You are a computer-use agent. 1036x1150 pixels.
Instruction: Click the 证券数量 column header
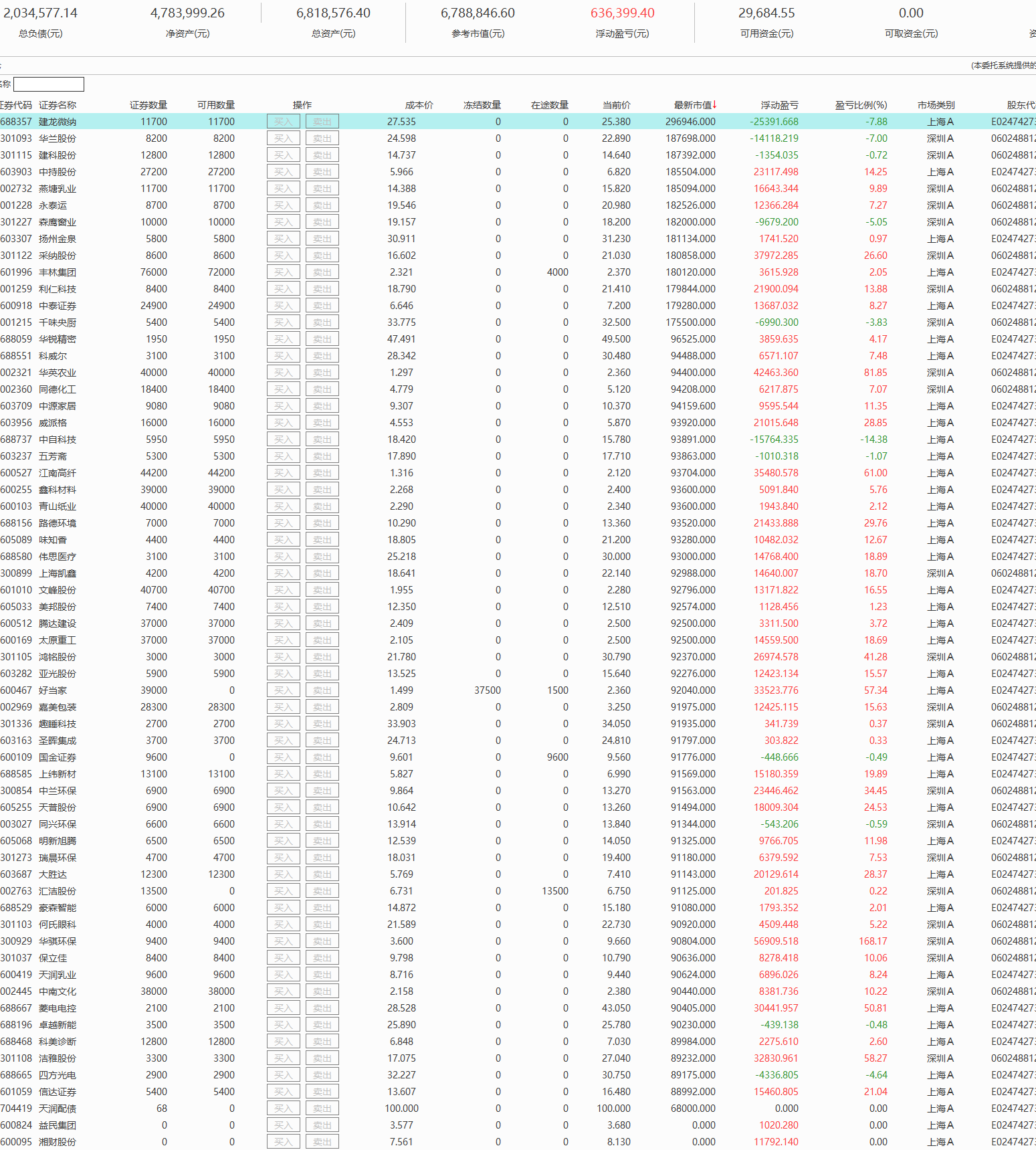click(x=148, y=105)
